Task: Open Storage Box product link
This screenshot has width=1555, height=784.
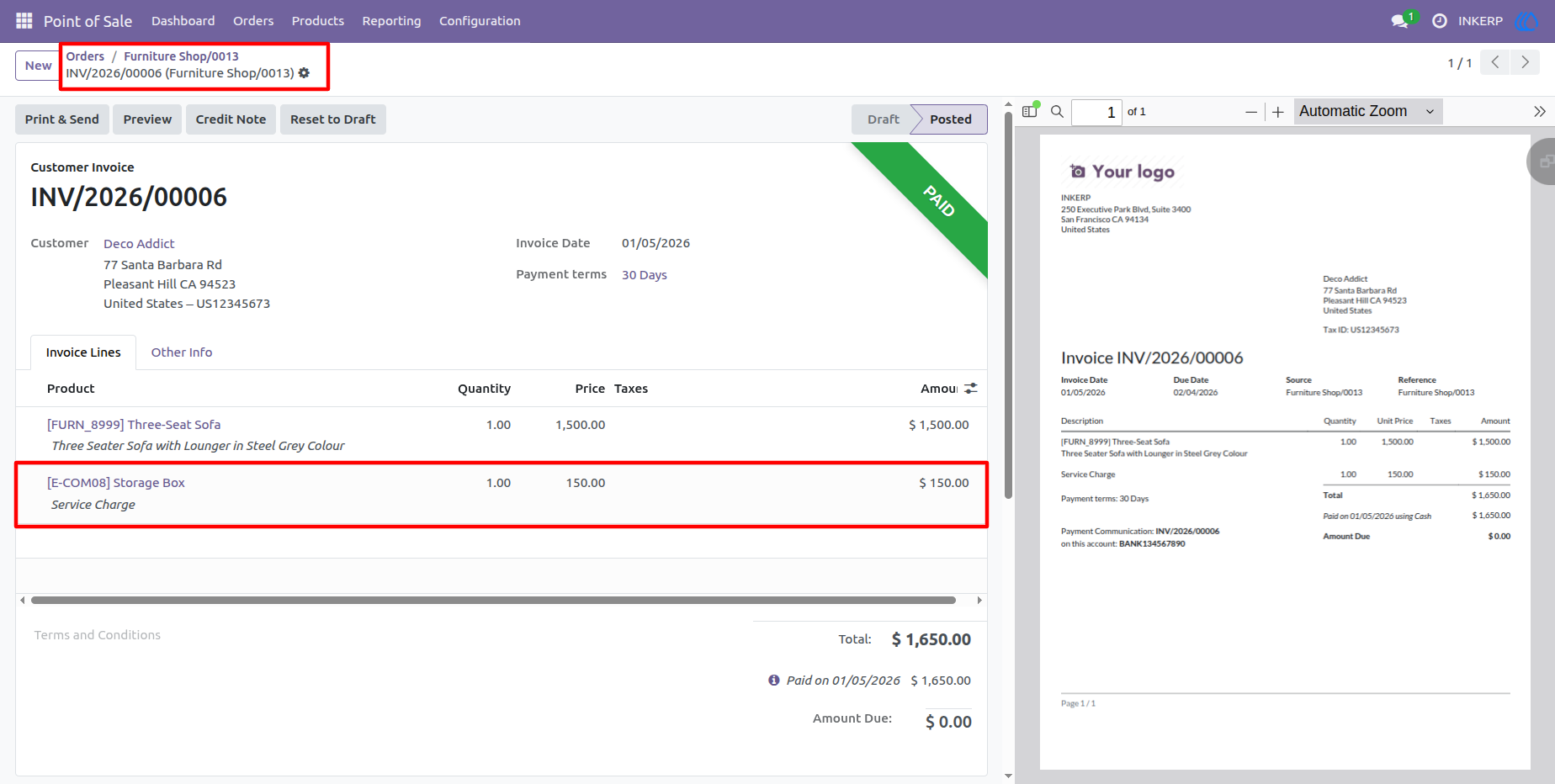Action: 116,483
